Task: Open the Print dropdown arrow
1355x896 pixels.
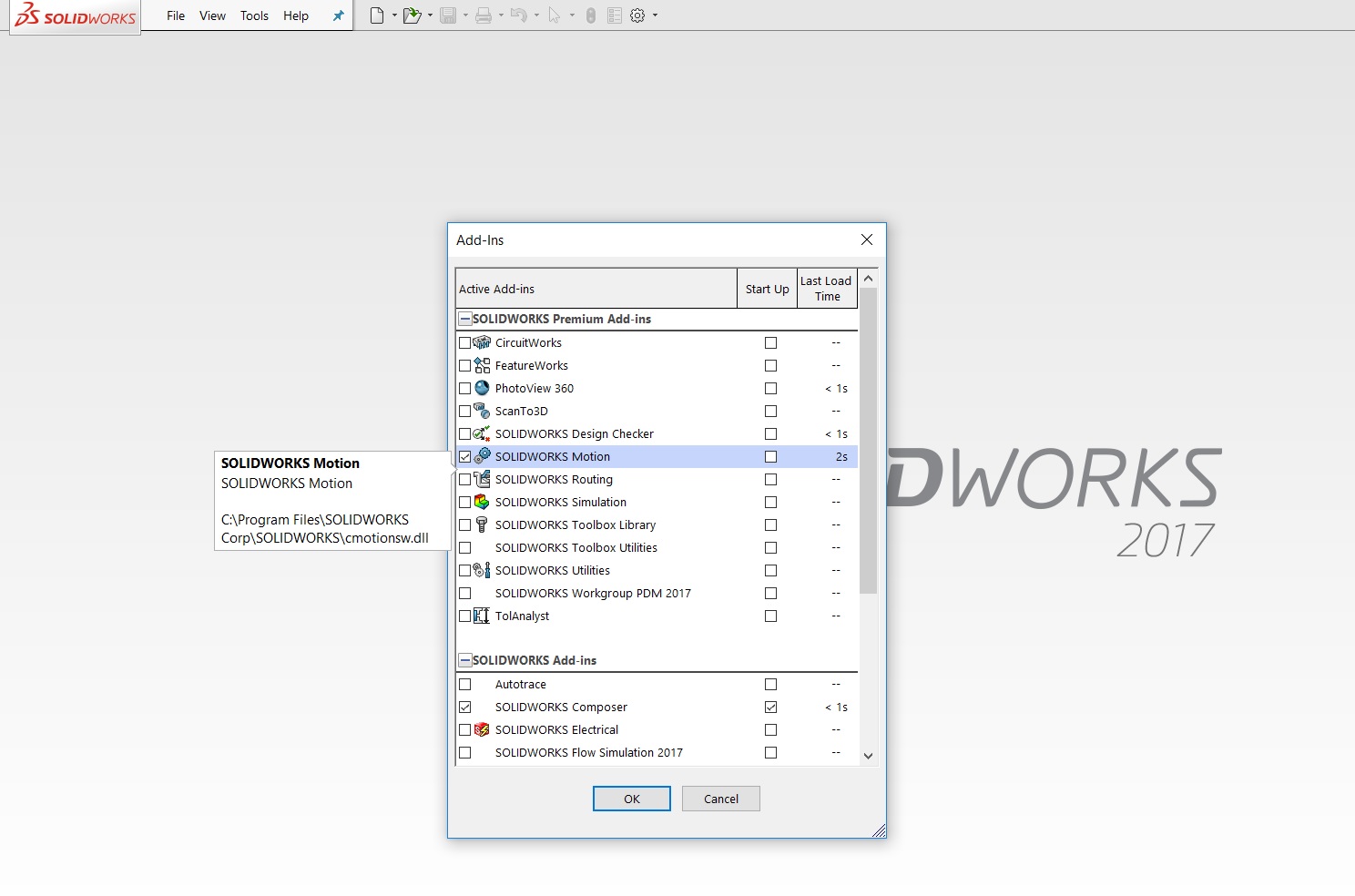Action: tap(501, 15)
